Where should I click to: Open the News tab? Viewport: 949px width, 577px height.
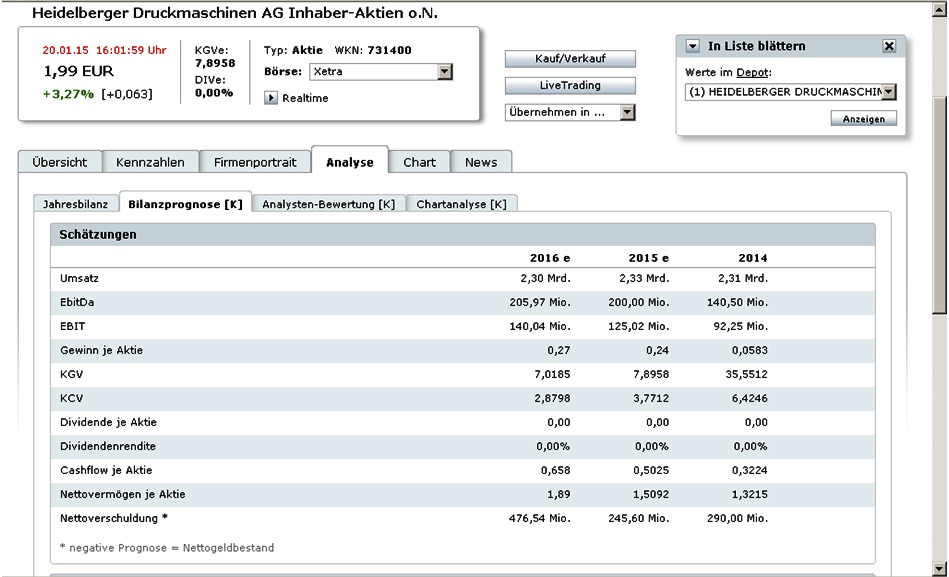coord(481,162)
